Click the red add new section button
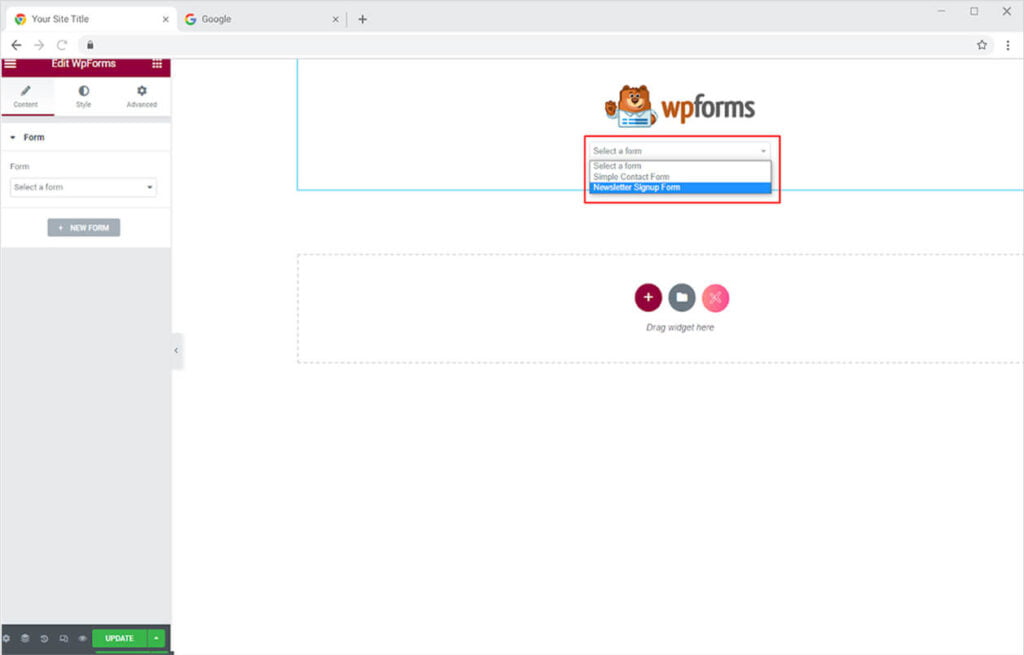Image resolution: width=1024 pixels, height=655 pixels. (x=648, y=297)
